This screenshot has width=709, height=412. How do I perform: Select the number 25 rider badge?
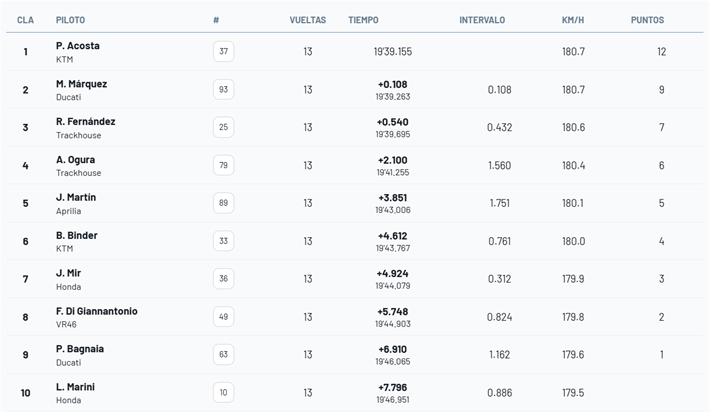(223, 128)
